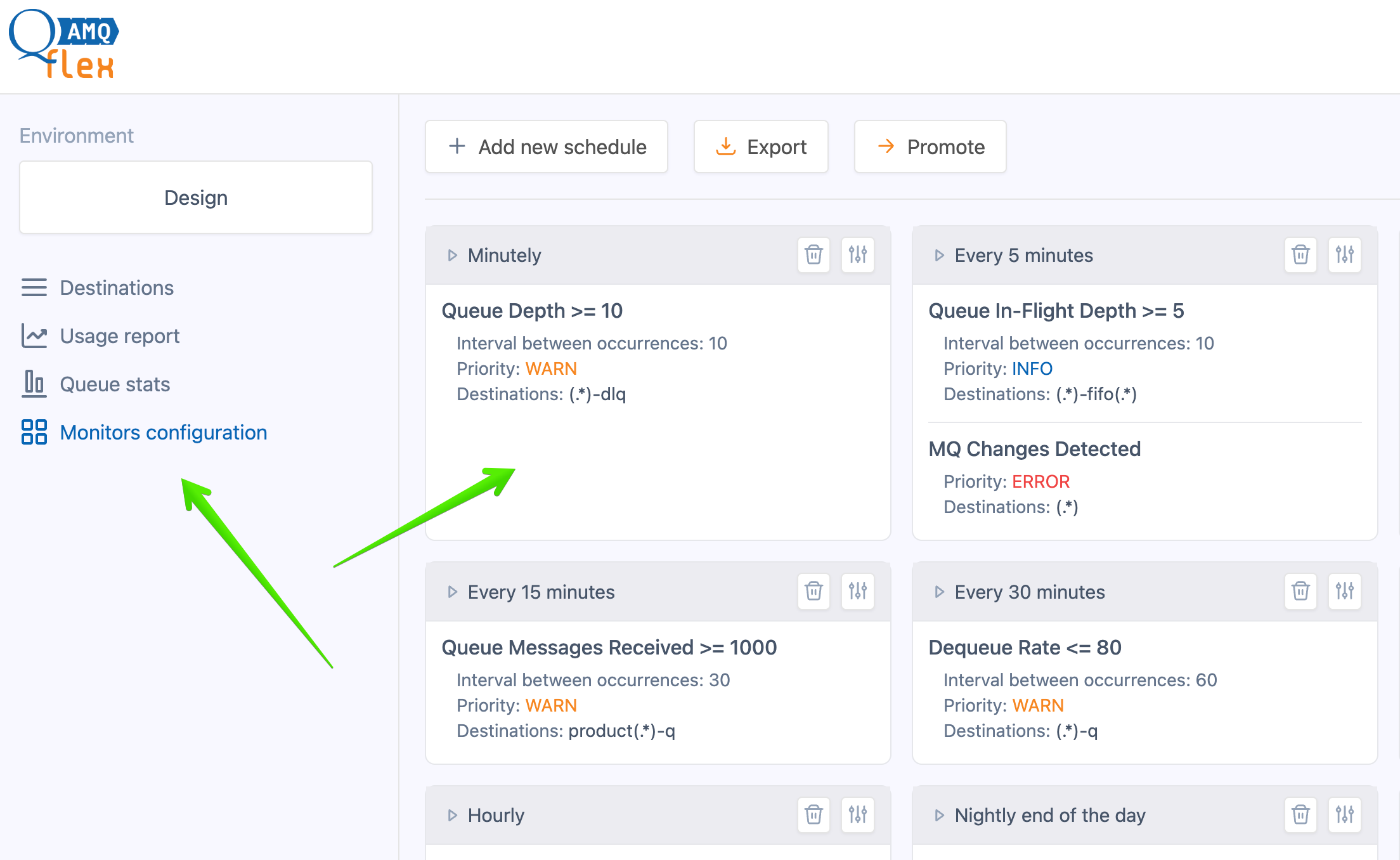Click Add new schedule button
Viewport: 1400px width, 860px height.
click(547, 147)
